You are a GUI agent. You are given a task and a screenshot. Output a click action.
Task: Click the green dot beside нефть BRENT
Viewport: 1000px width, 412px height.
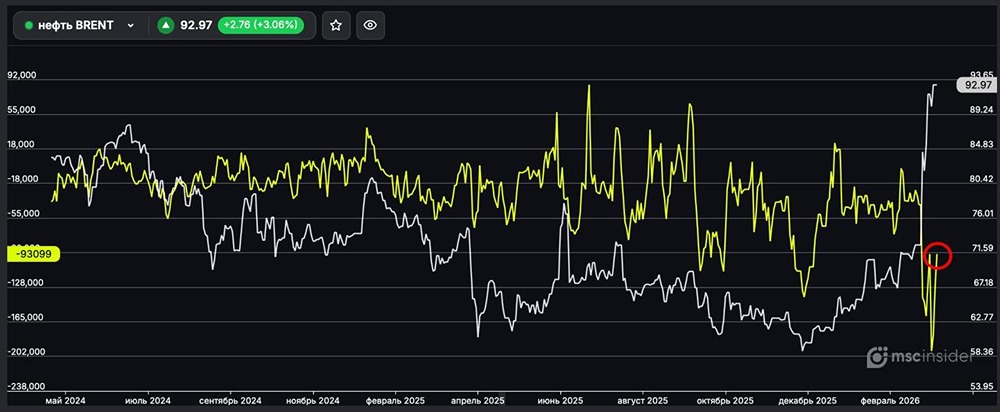30,26
